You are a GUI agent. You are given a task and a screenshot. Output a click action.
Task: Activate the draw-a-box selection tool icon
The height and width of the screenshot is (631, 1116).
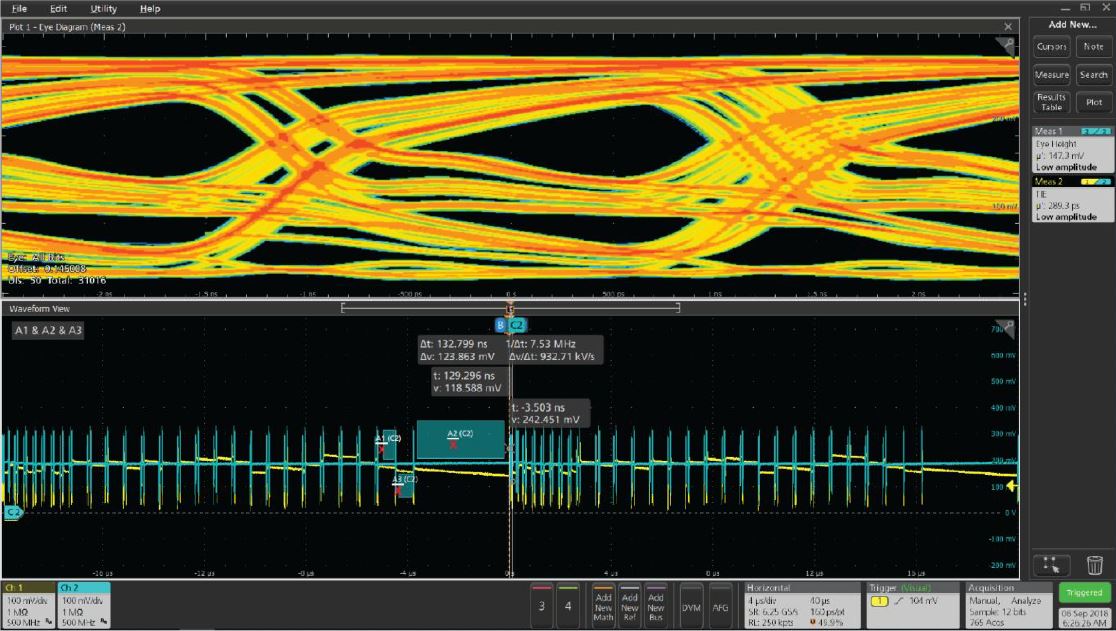pos(1053,565)
